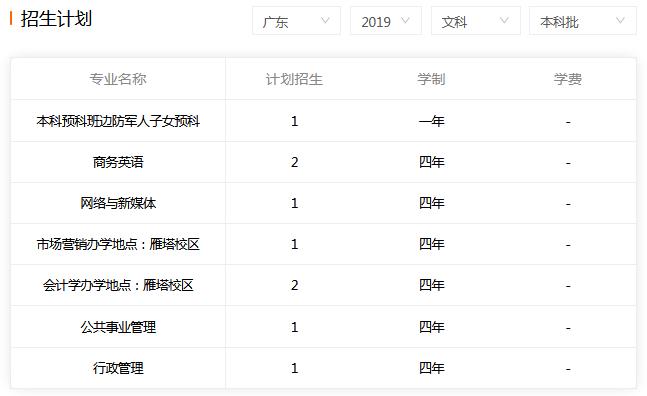647x396 pixels.
Task: Click the 招生计划 section heading
Action: tap(56, 19)
